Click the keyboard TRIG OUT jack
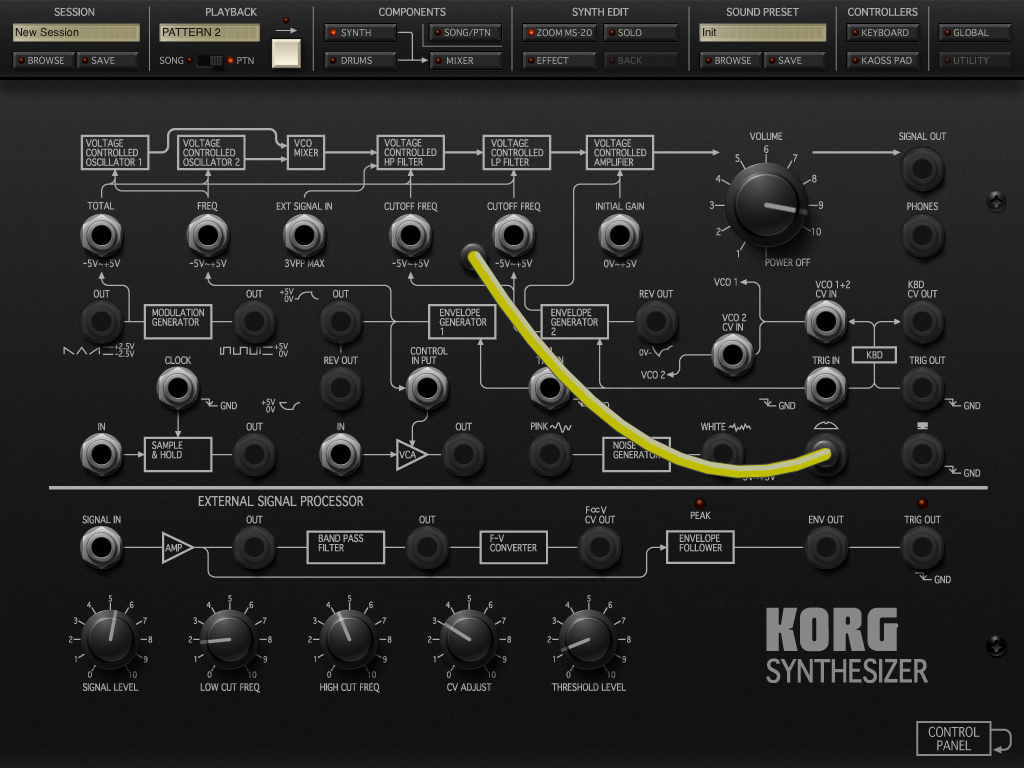Viewport: 1024px width, 768px height. [x=922, y=388]
